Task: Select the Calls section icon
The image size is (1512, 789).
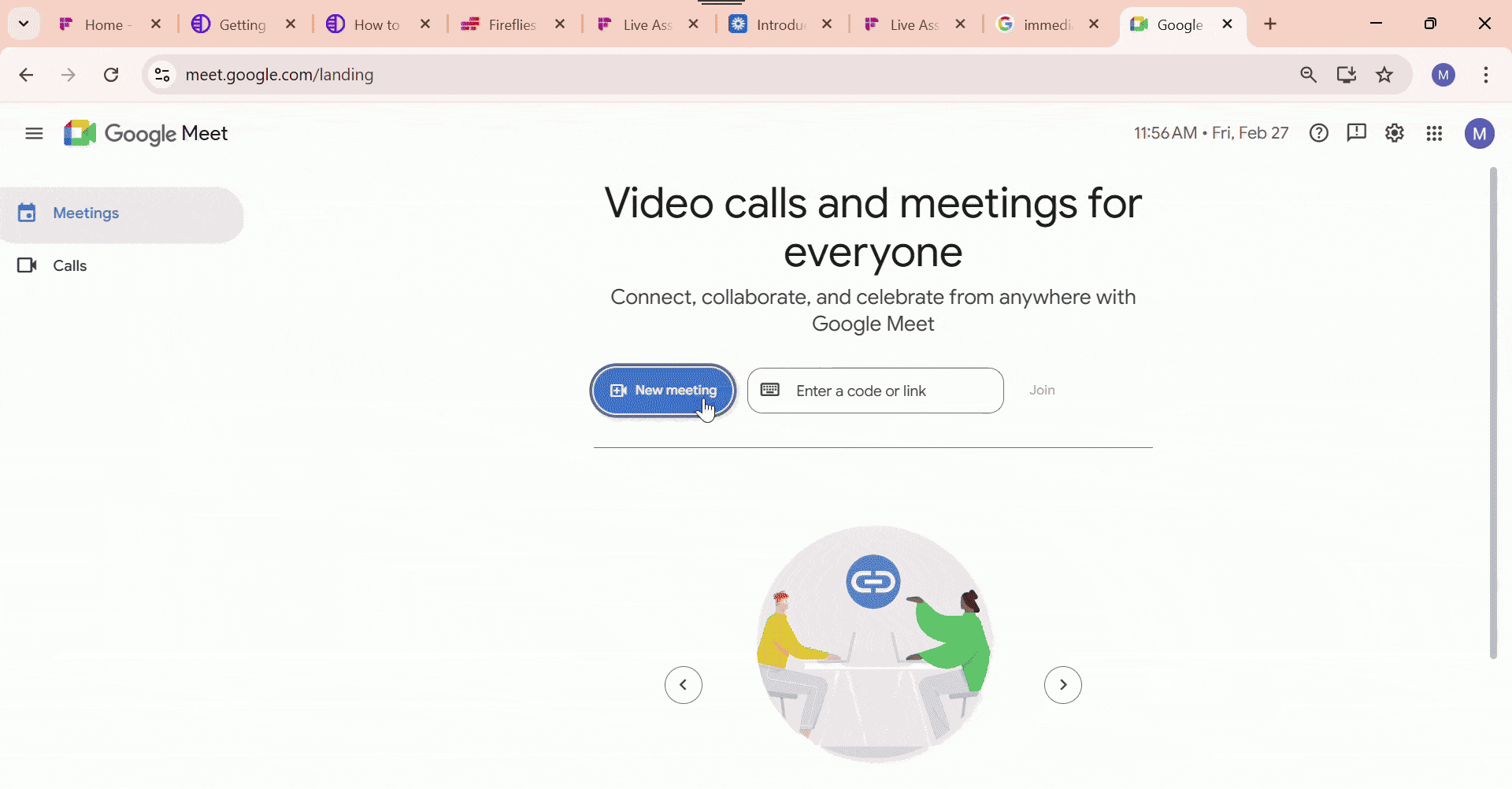Action: point(26,265)
